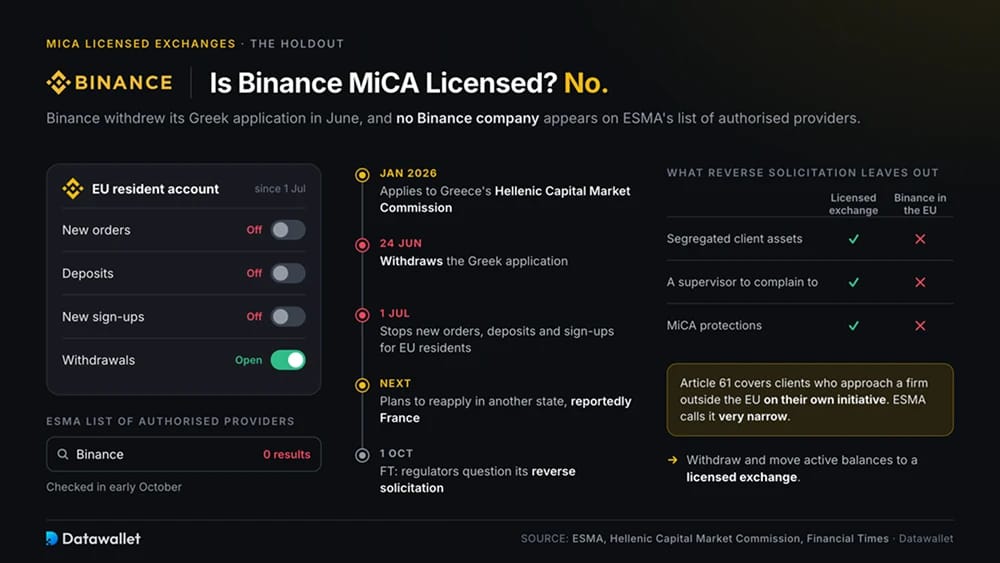Click the 'Licensed exchange' column header
Viewport: 1000px width, 563px height.
[x=853, y=204]
